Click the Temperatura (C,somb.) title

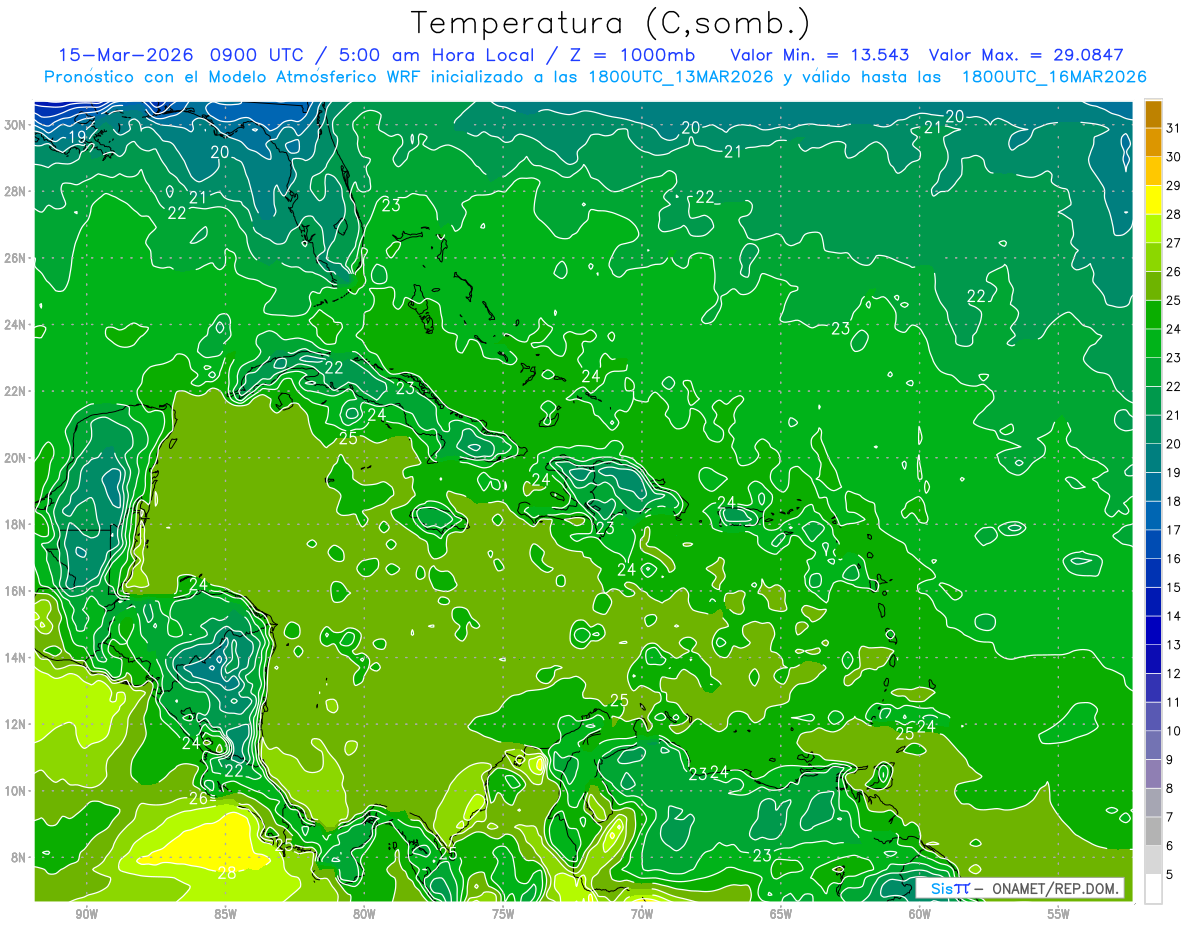(x=610, y=23)
